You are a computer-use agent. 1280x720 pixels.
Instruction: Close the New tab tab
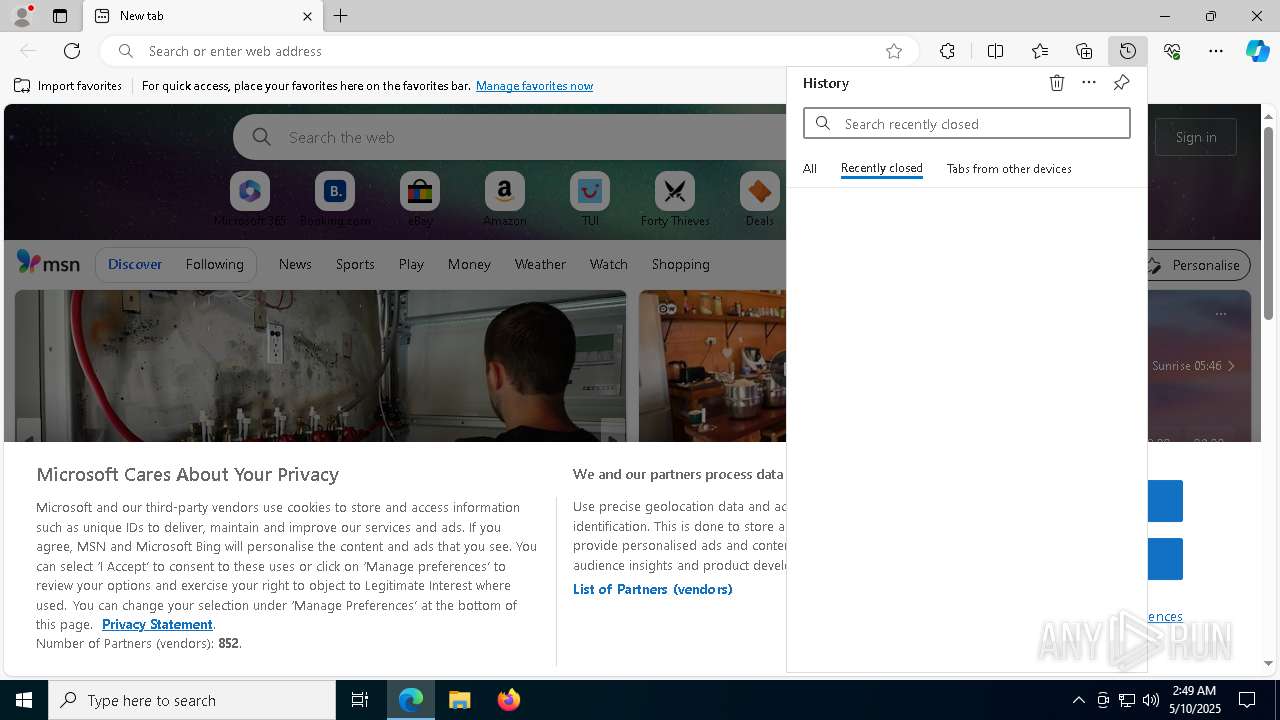pos(307,16)
